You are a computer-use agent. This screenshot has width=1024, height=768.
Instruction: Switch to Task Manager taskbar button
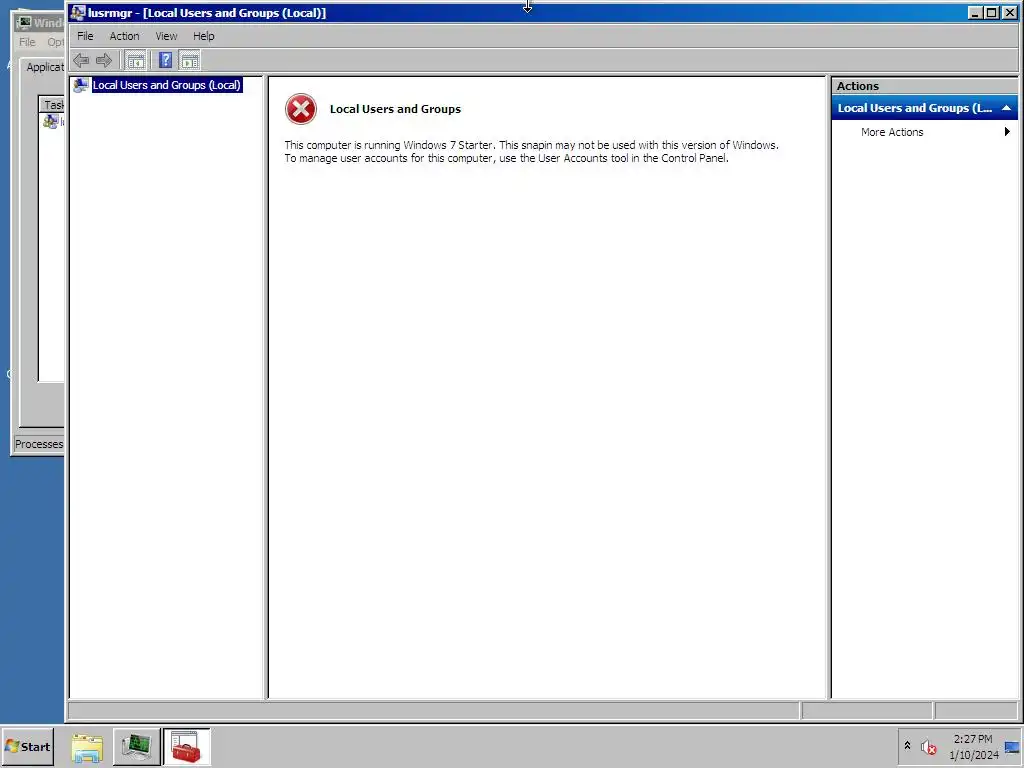(136, 747)
